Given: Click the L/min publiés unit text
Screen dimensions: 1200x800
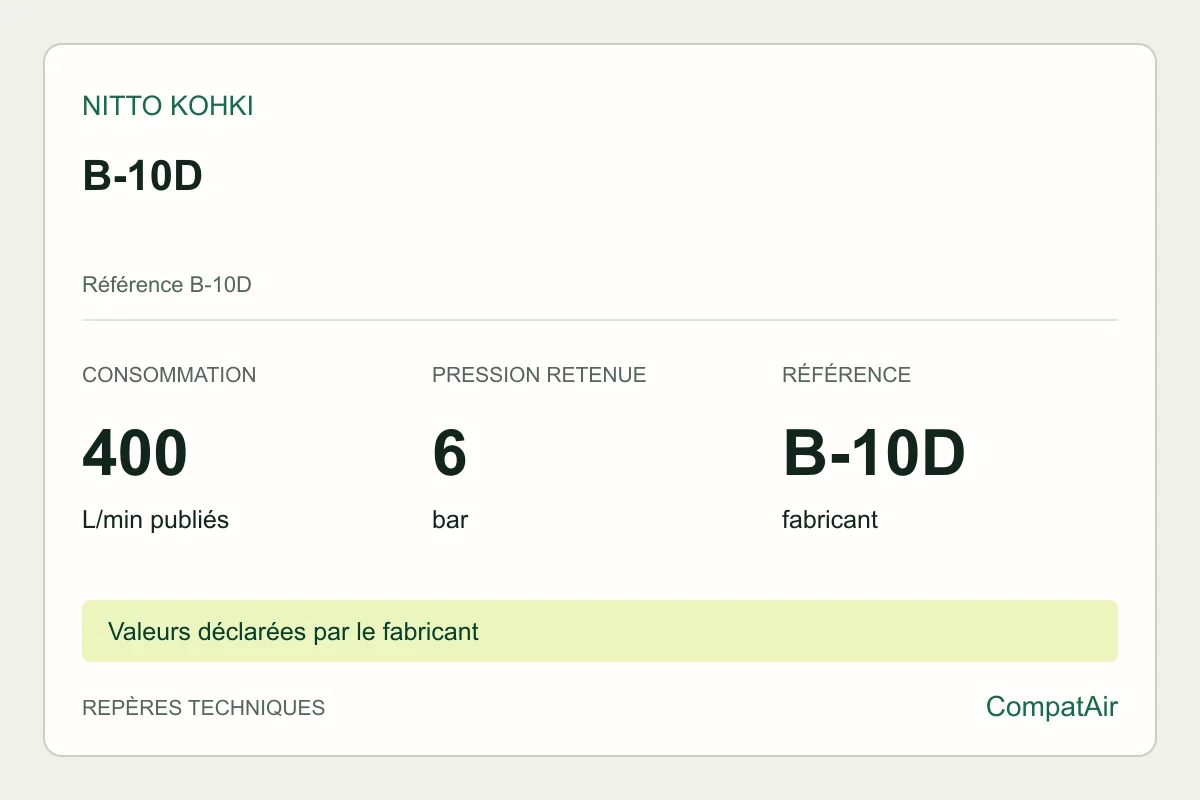Looking at the screenshot, I should 155,520.
